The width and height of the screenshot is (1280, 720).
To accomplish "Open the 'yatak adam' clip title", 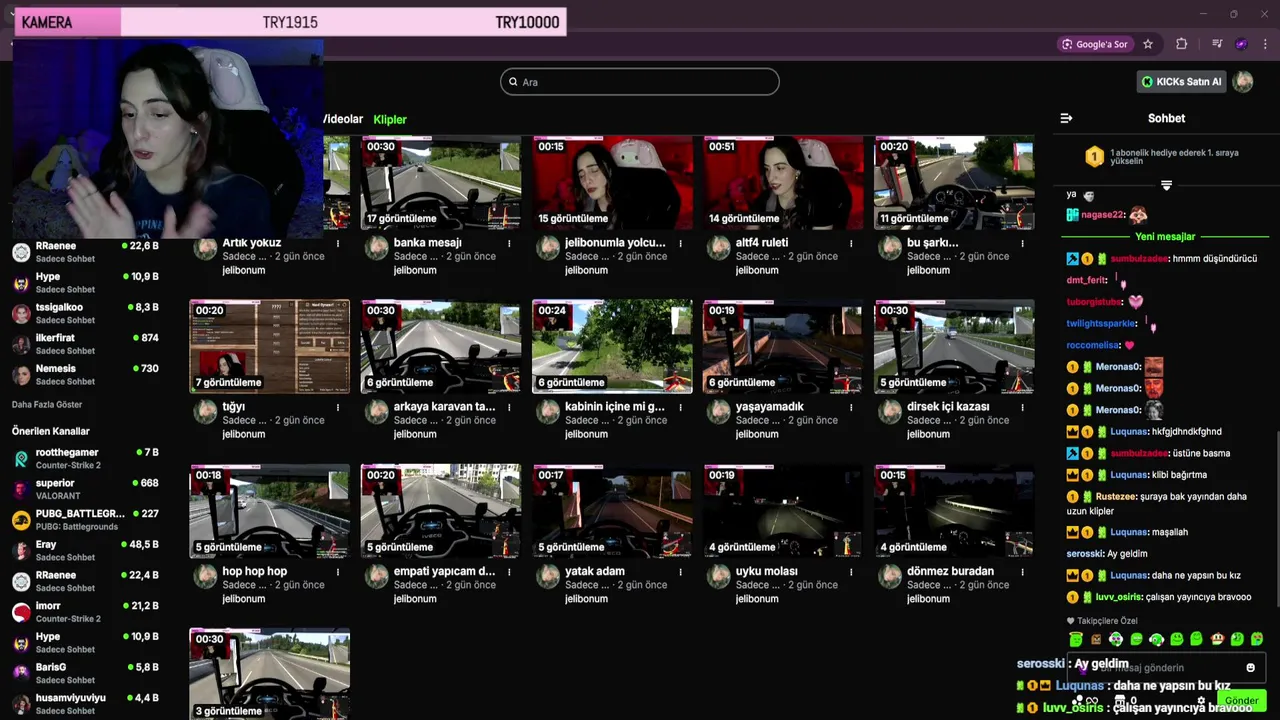I will click(595, 572).
